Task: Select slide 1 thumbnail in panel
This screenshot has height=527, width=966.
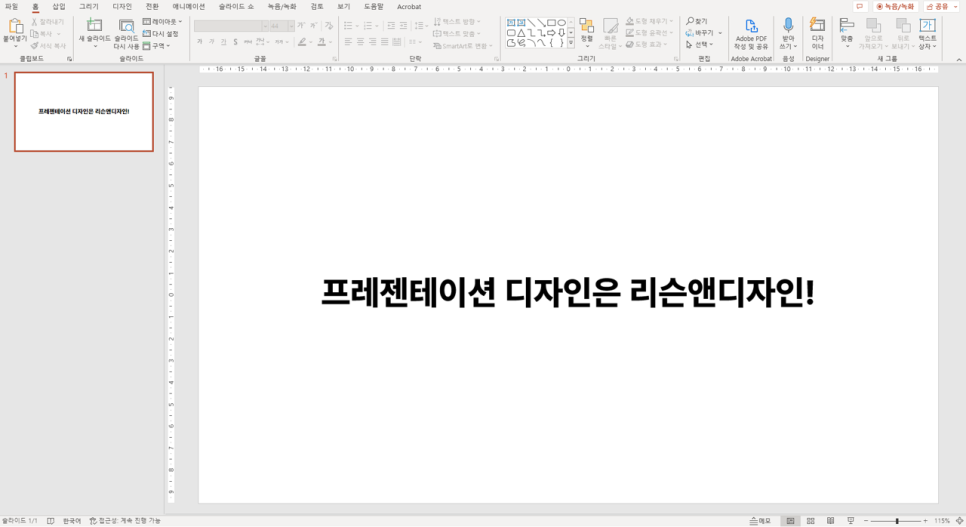Action: tap(84, 112)
